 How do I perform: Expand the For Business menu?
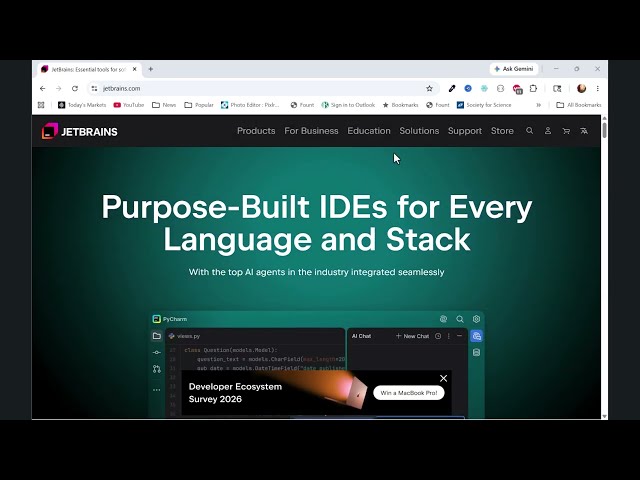click(x=311, y=131)
